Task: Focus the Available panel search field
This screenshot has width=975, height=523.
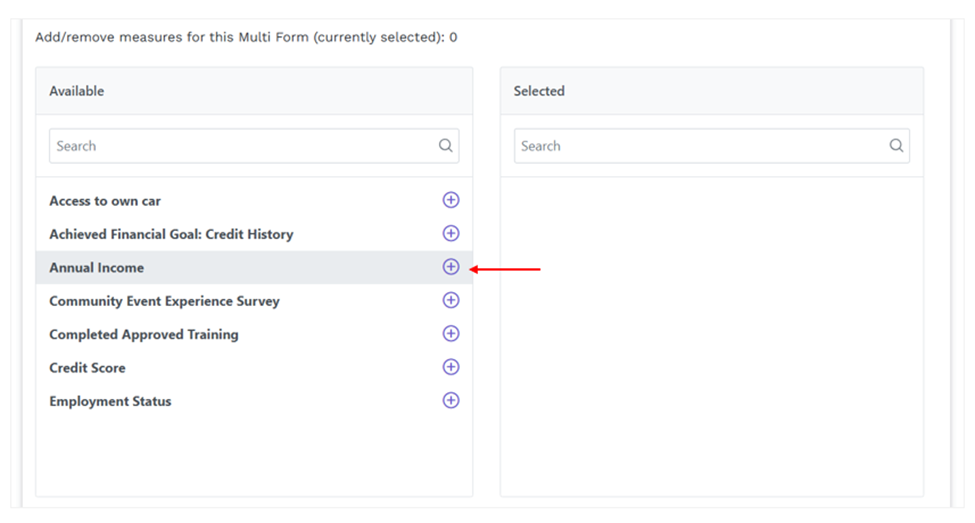Action: pos(254,146)
